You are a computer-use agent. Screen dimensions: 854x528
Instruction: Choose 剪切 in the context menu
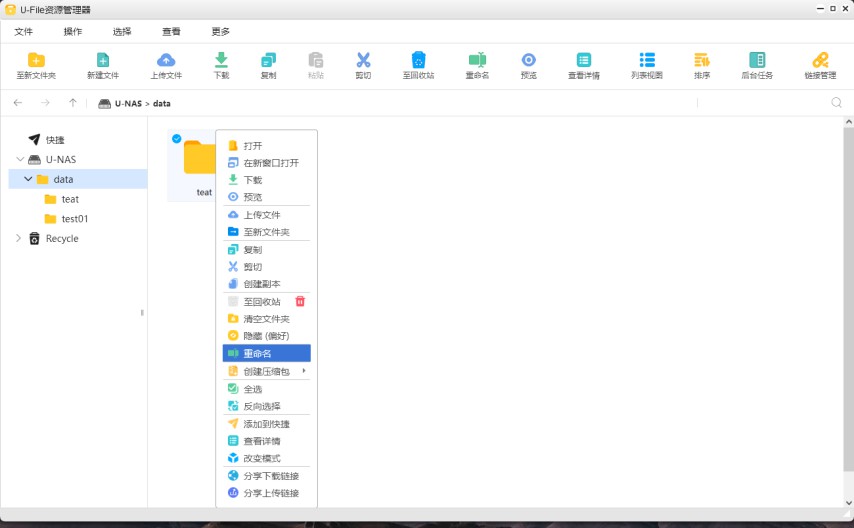pos(266,266)
